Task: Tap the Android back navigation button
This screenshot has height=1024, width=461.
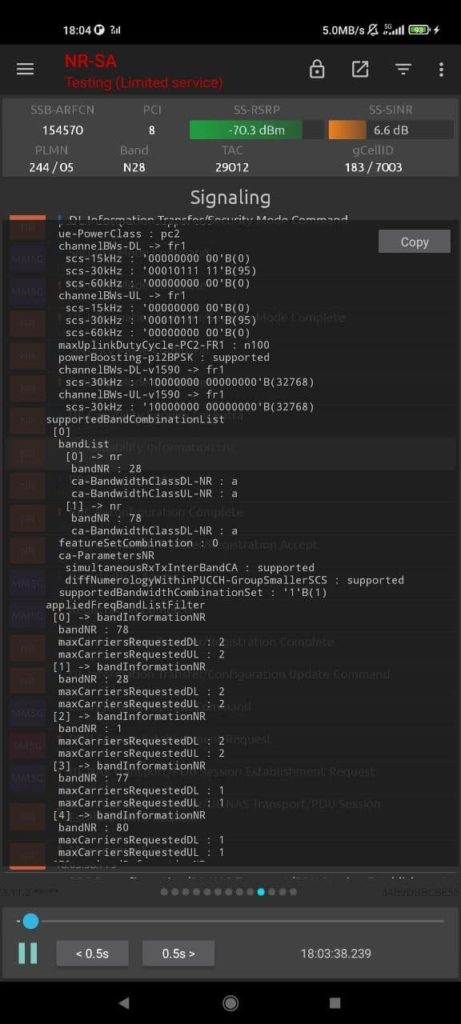Action: tap(123, 1002)
